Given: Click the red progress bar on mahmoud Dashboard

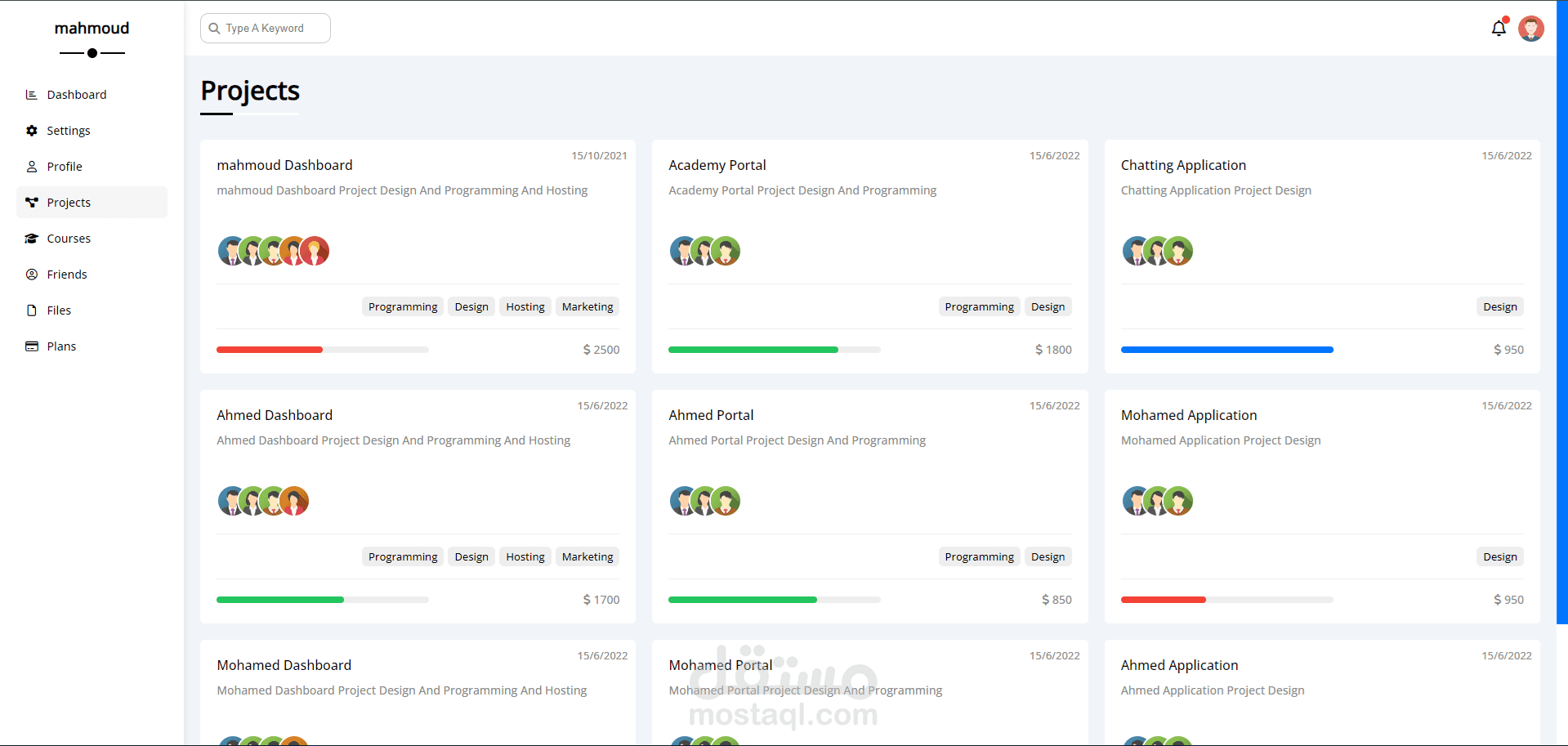Looking at the screenshot, I should pos(270,350).
